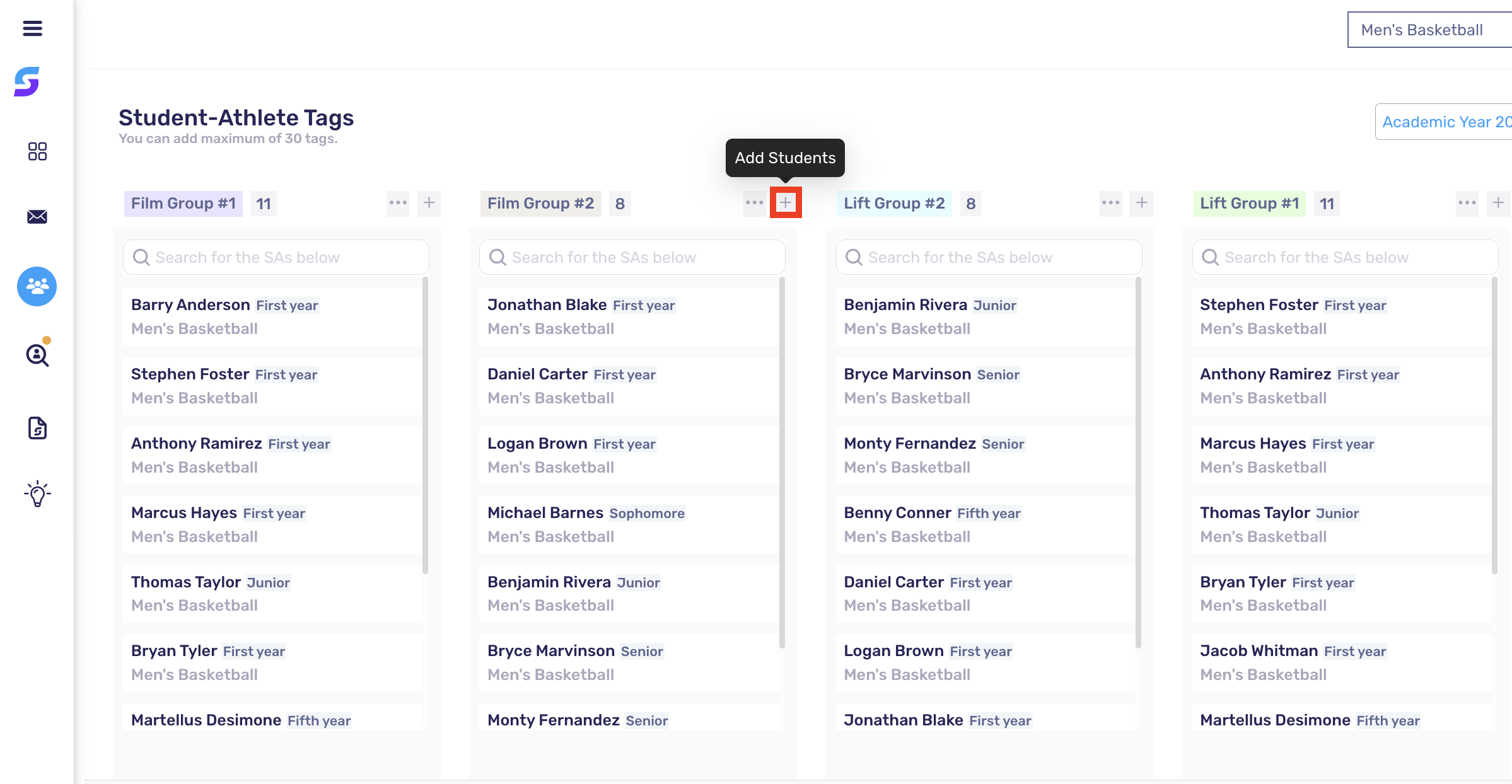
Task: Open the student groups people icon
Action: coord(37,286)
